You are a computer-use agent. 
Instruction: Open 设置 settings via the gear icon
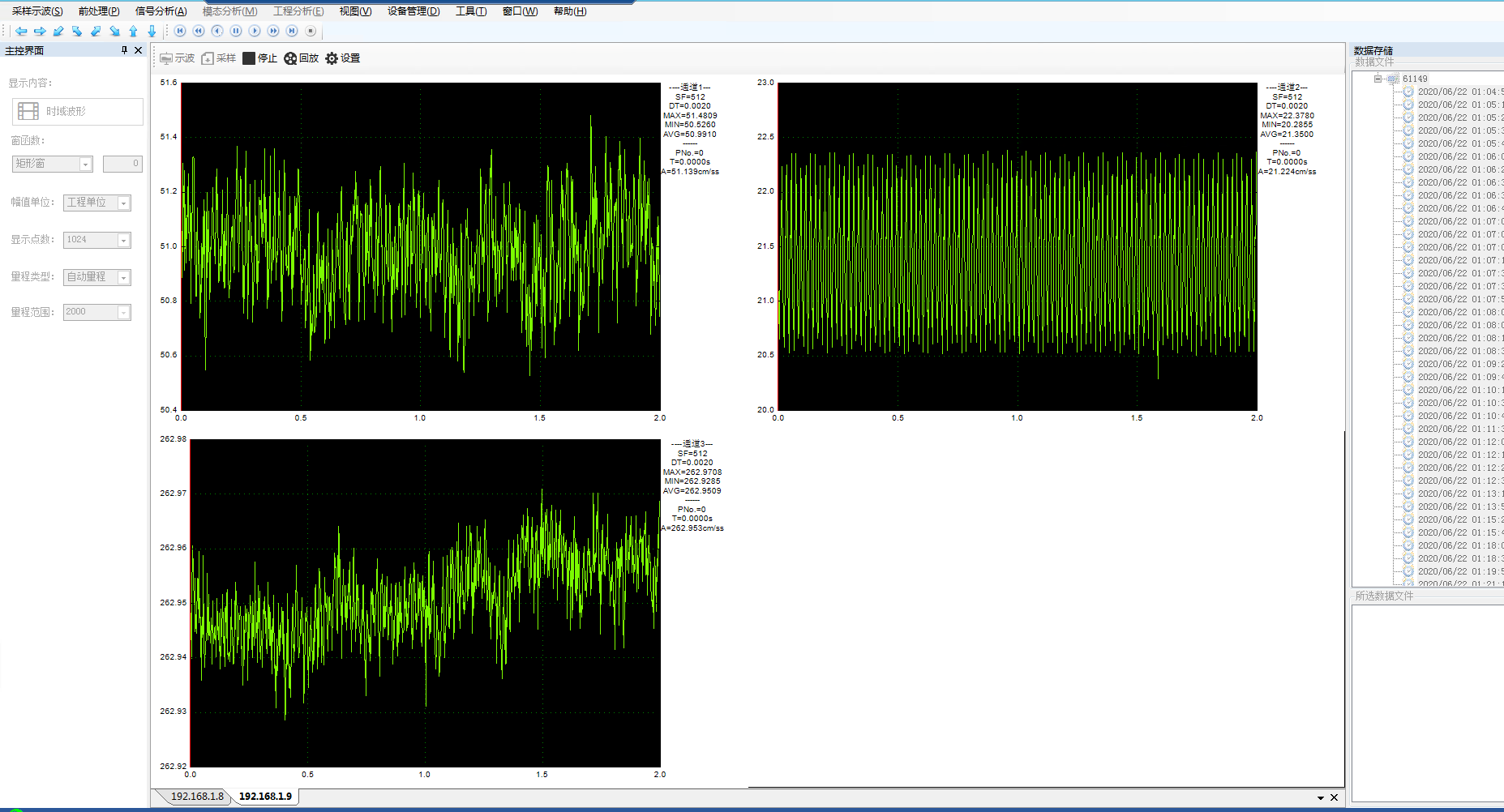(x=332, y=58)
